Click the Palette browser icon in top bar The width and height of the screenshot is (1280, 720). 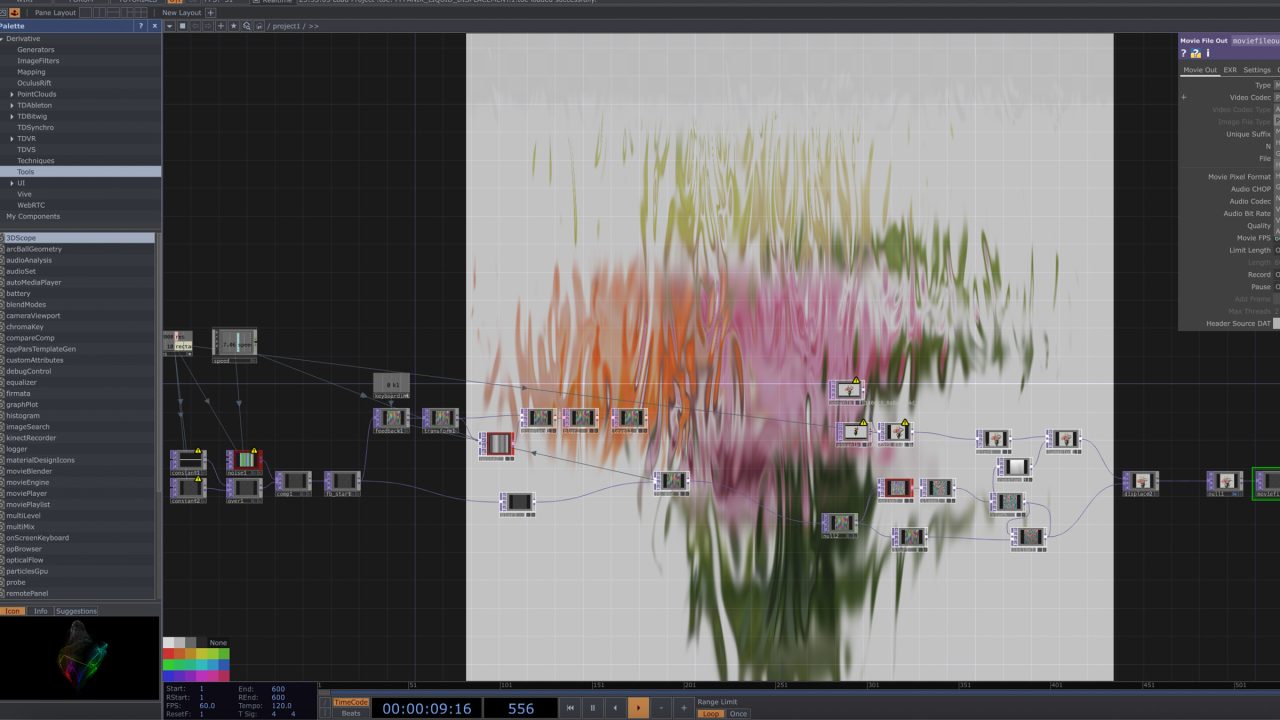tap(14, 13)
